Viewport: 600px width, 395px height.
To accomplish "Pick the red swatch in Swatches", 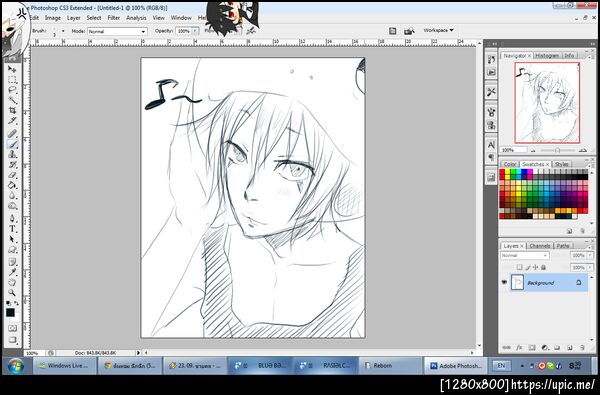I will coord(502,172).
